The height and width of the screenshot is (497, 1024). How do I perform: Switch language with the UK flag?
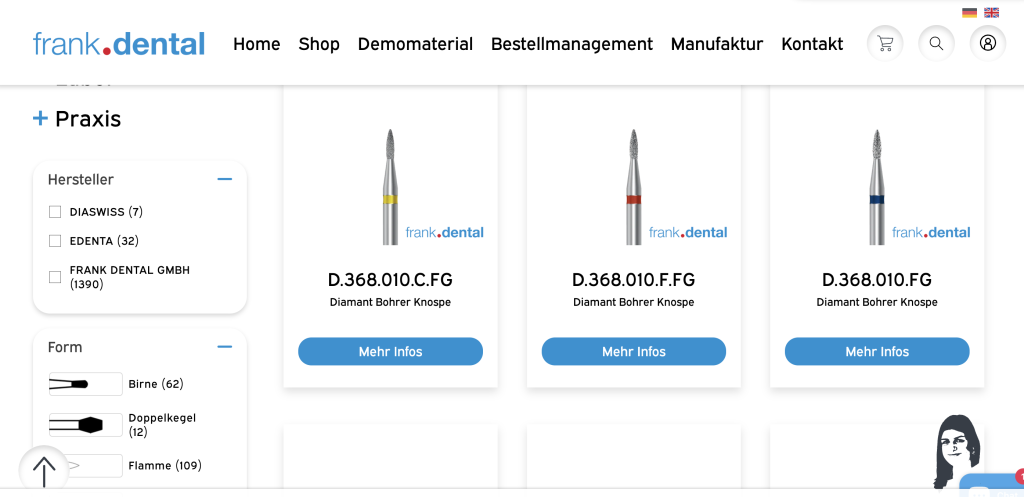pyautogui.click(x=992, y=12)
